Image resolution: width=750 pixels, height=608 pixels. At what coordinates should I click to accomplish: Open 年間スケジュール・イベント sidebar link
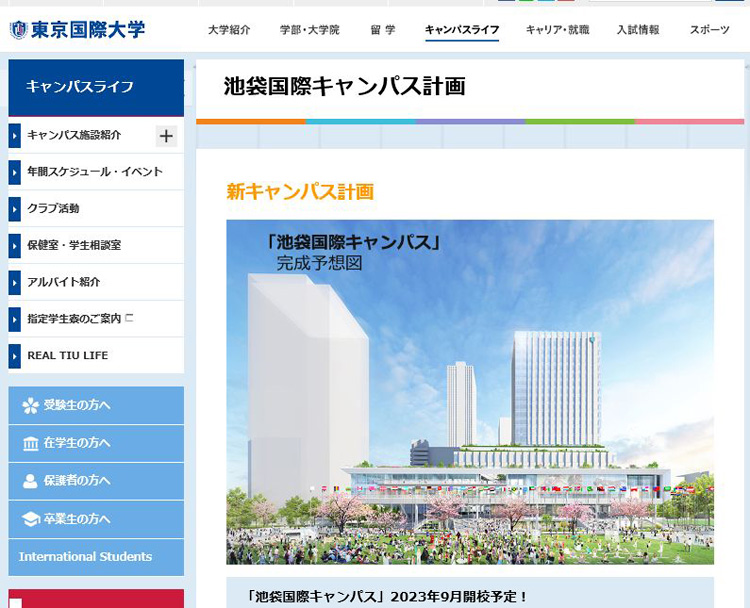coord(95,172)
